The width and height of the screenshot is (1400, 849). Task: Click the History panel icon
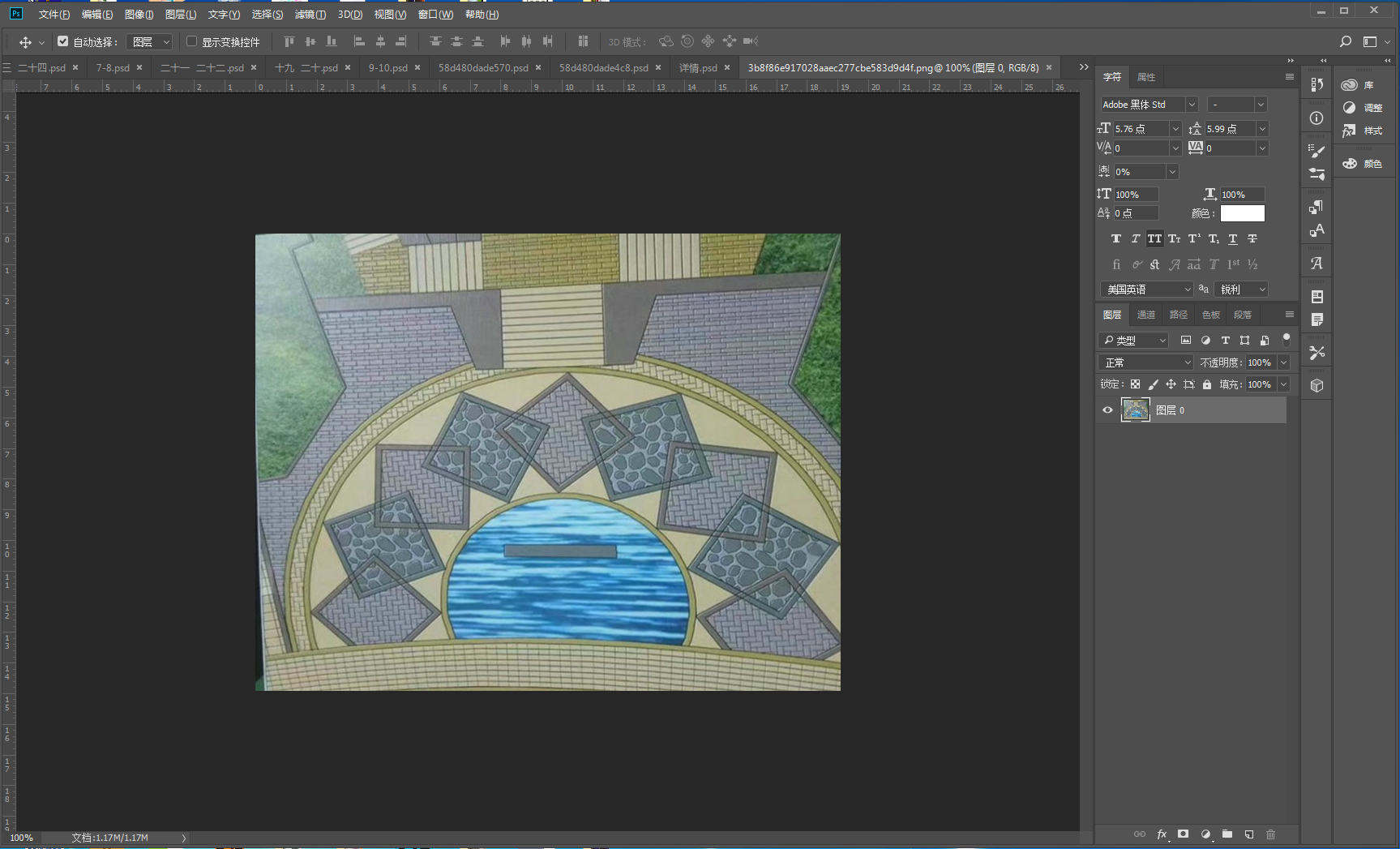(1317, 84)
